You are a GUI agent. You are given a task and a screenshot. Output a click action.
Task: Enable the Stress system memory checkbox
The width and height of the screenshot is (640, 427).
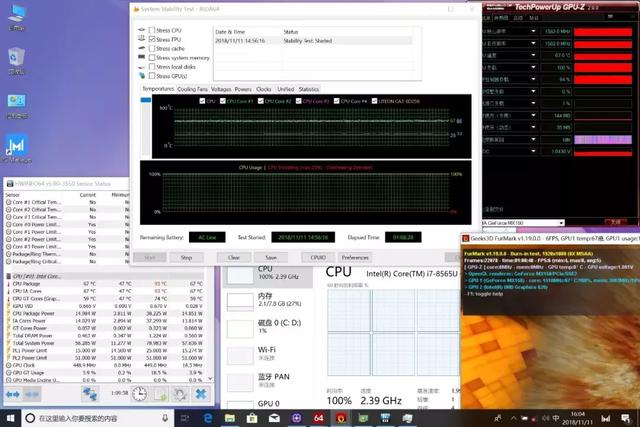[152, 58]
